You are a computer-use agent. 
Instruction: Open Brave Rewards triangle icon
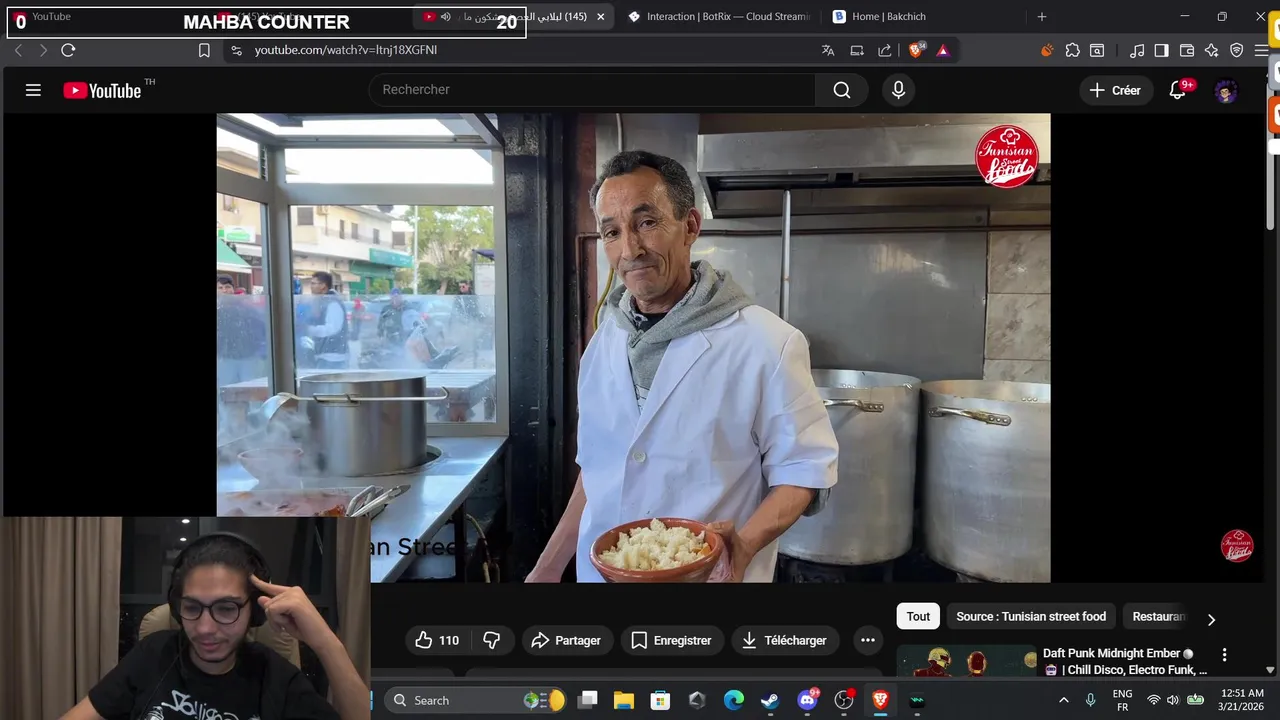(943, 50)
